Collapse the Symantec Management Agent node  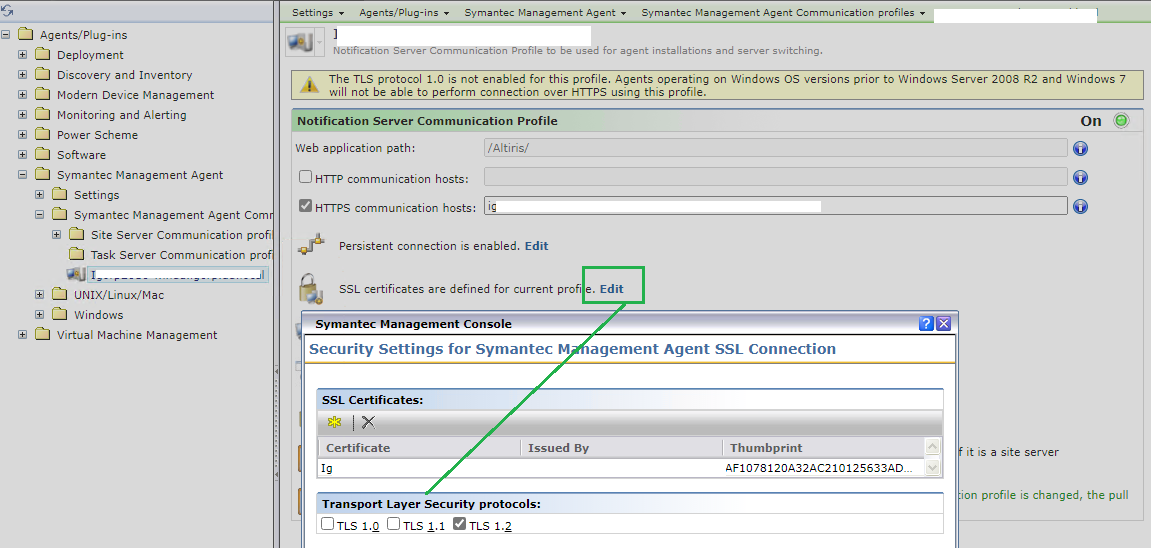point(23,175)
